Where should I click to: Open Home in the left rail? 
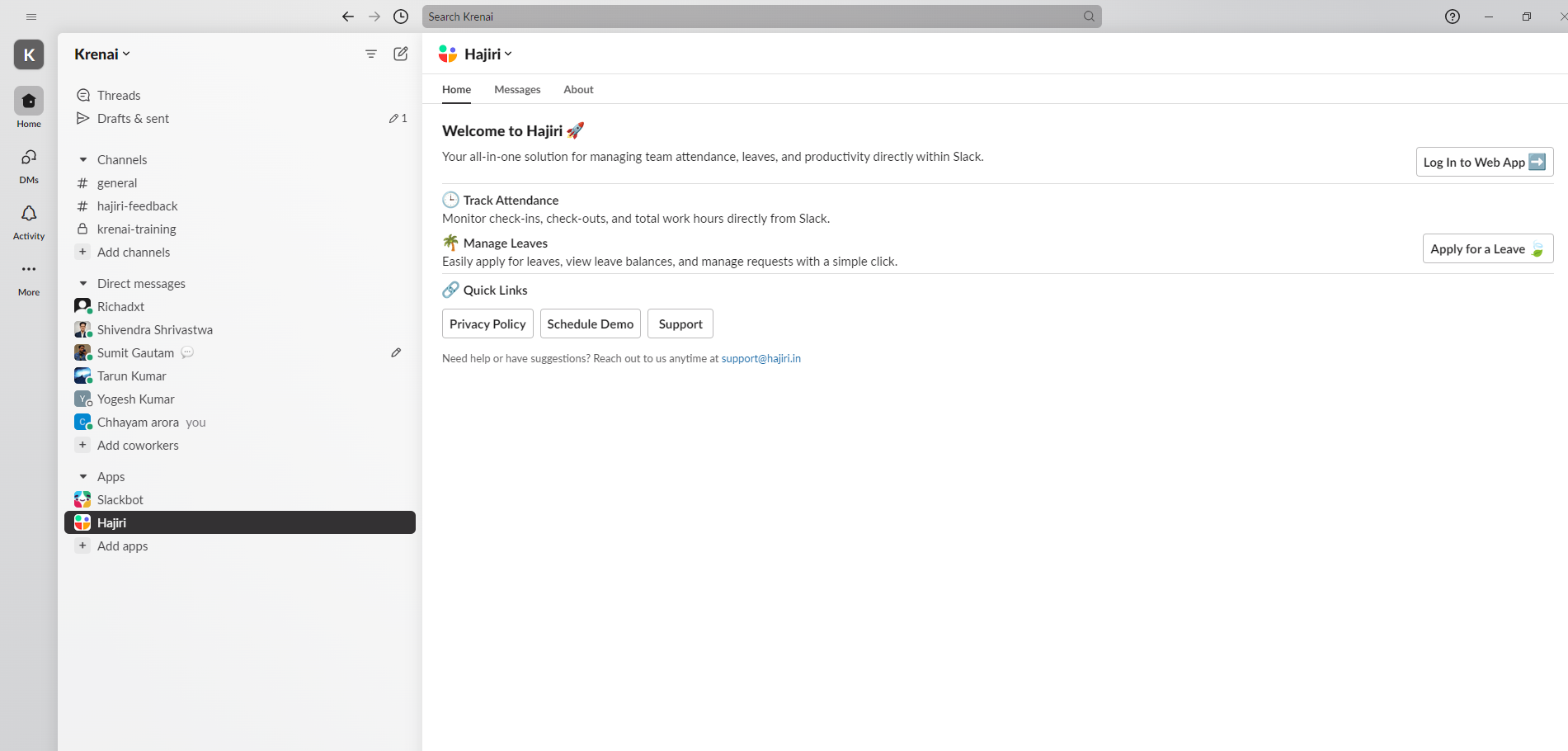pyautogui.click(x=29, y=108)
